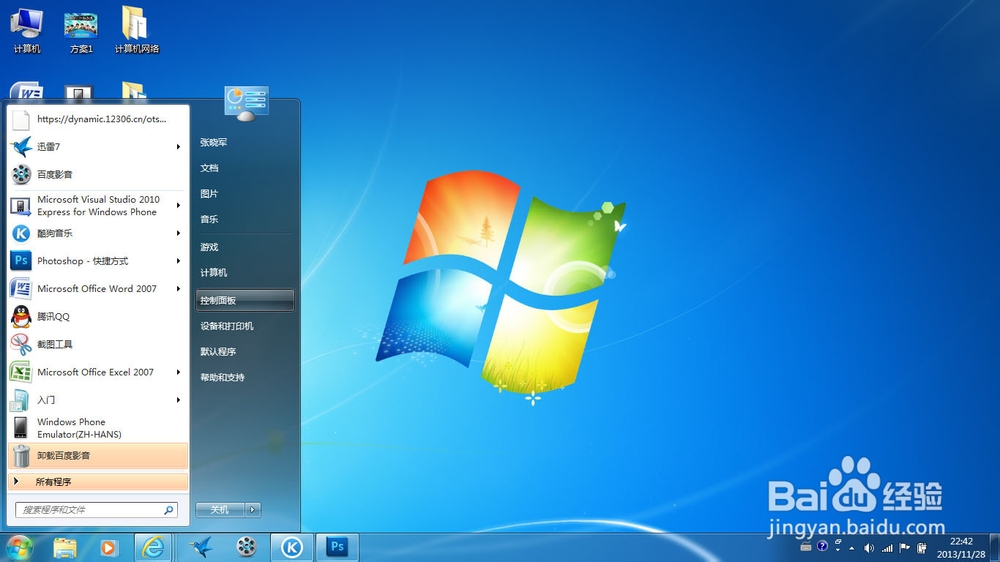Image resolution: width=1000 pixels, height=562 pixels.
Task: Open the Computer desktop icon
Action: tap(26, 31)
